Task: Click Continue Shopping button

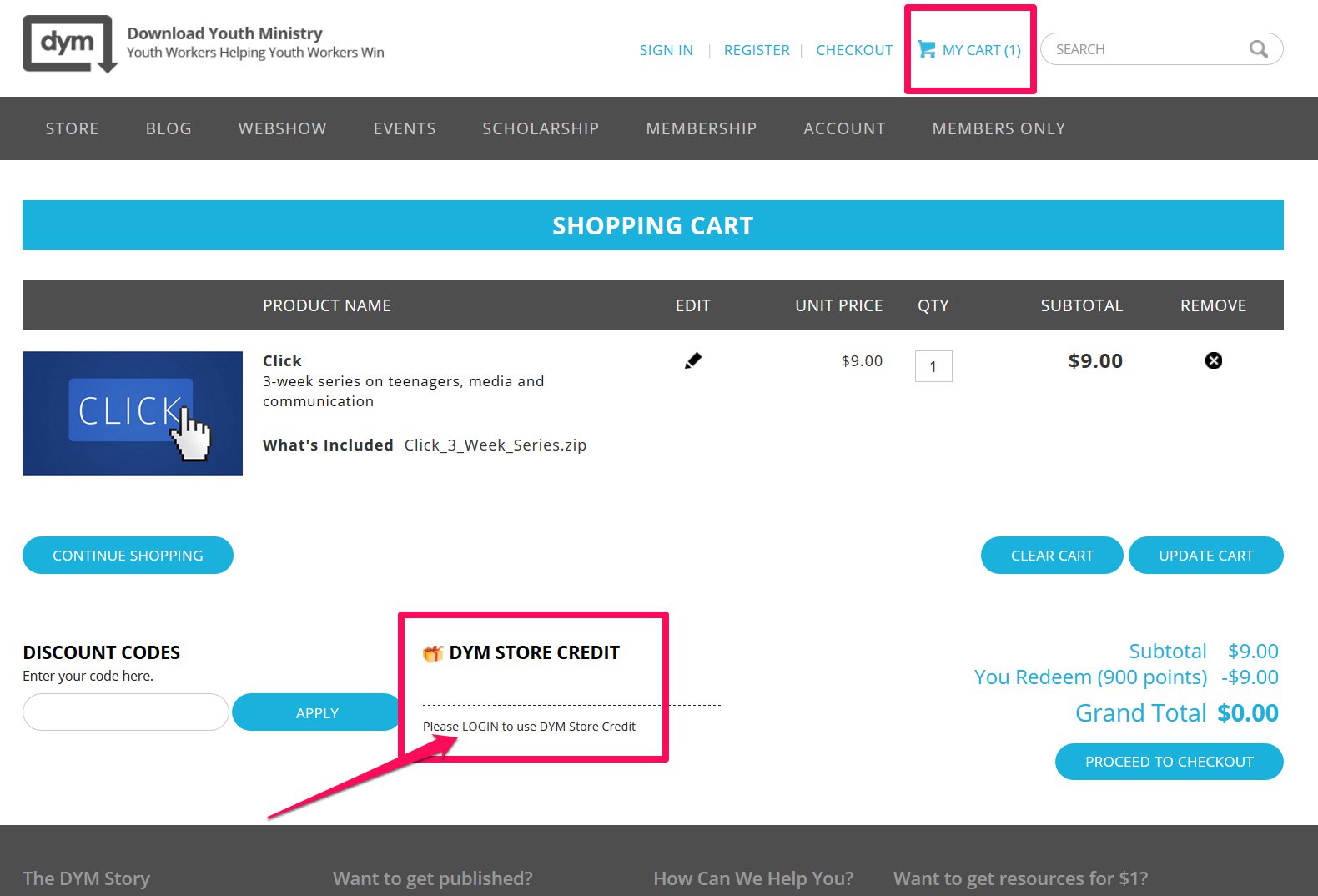Action: point(128,556)
